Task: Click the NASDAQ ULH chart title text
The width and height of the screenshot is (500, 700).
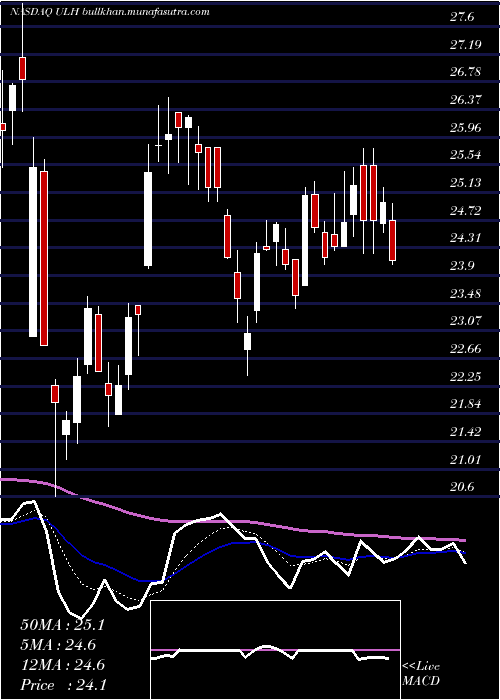Action: point(109,12)
